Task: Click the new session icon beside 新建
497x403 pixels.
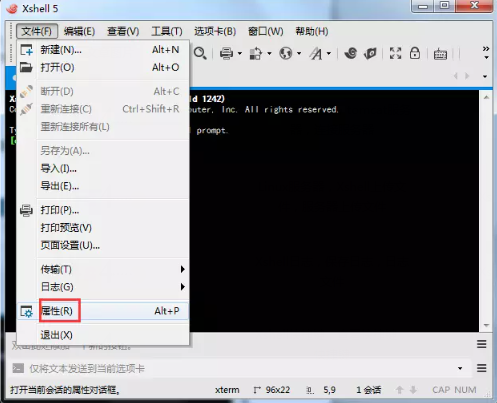Action: (x=26, y=50)
